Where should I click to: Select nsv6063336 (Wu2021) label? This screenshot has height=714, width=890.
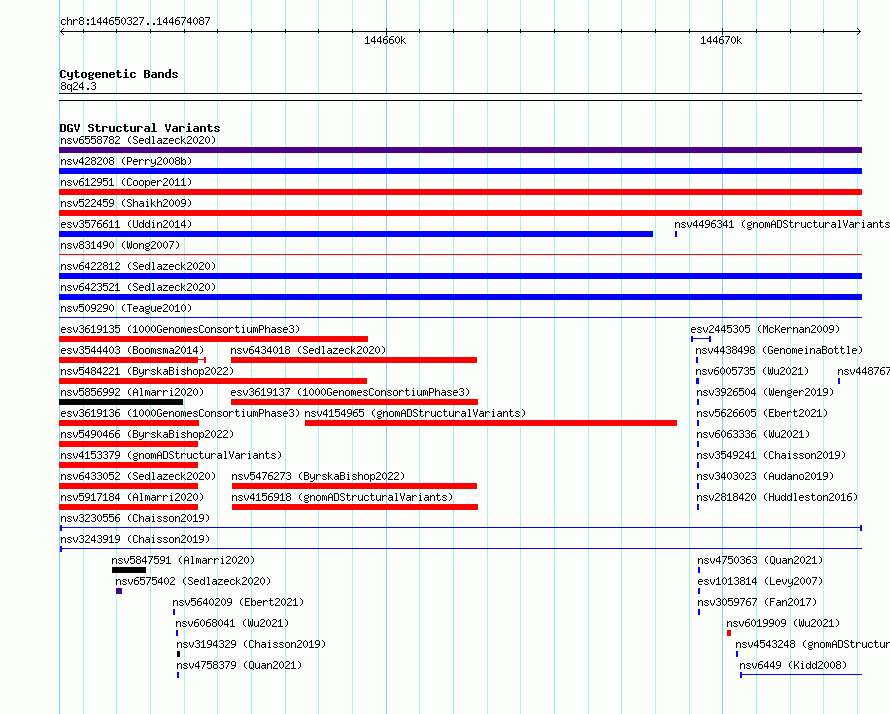point(753,434)
